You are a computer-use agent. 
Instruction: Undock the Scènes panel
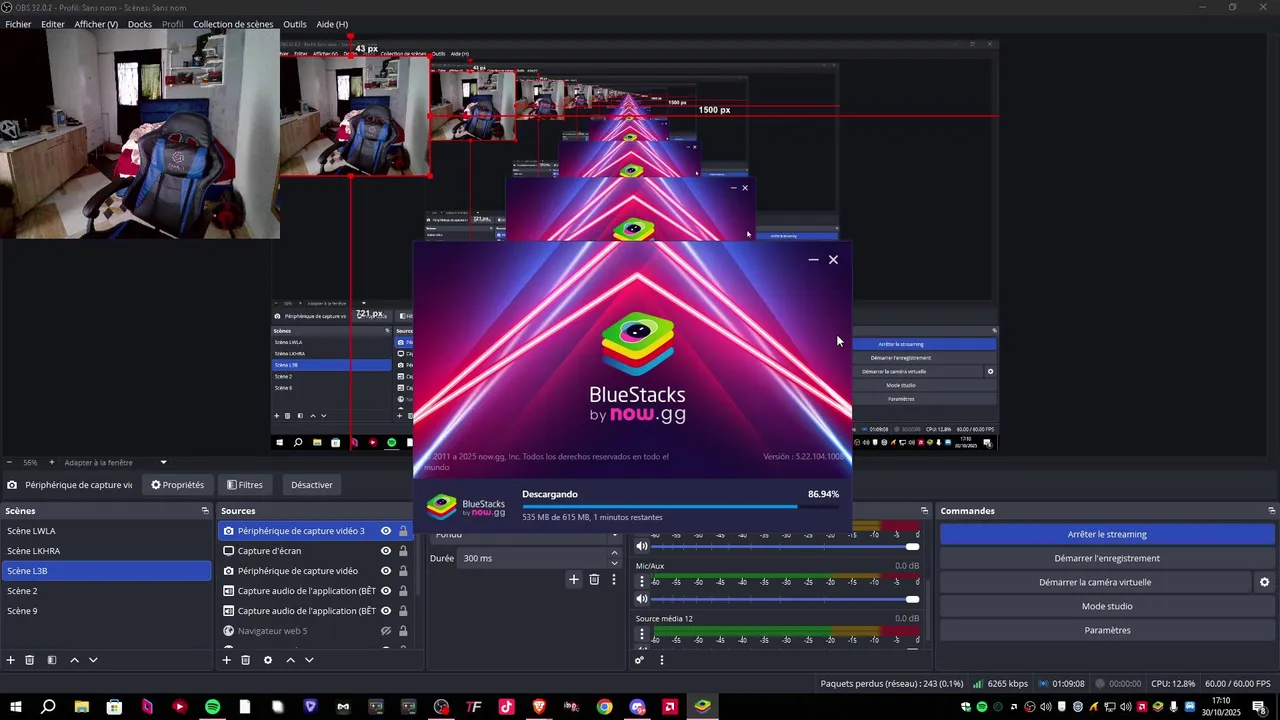205,511
